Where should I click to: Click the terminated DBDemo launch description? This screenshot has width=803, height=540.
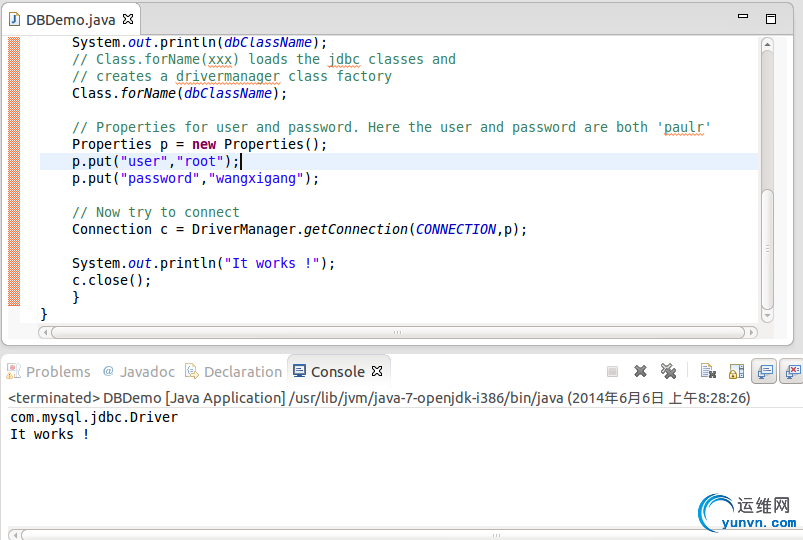379,398
